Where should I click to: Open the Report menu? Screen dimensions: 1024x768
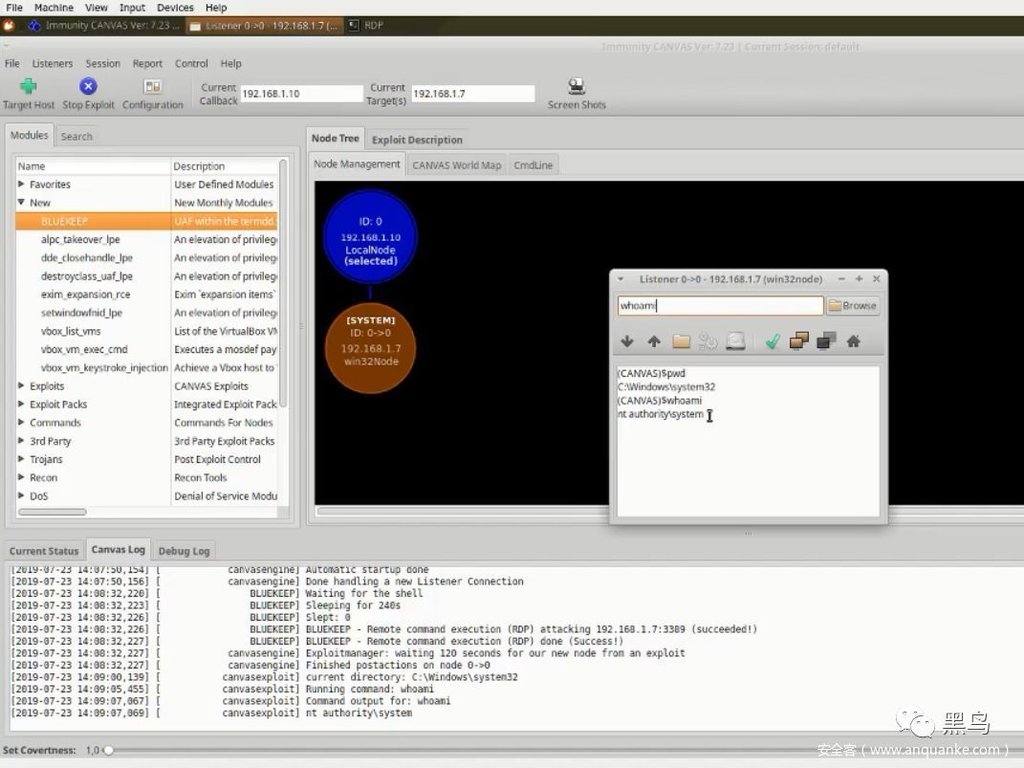coord(147,63)
